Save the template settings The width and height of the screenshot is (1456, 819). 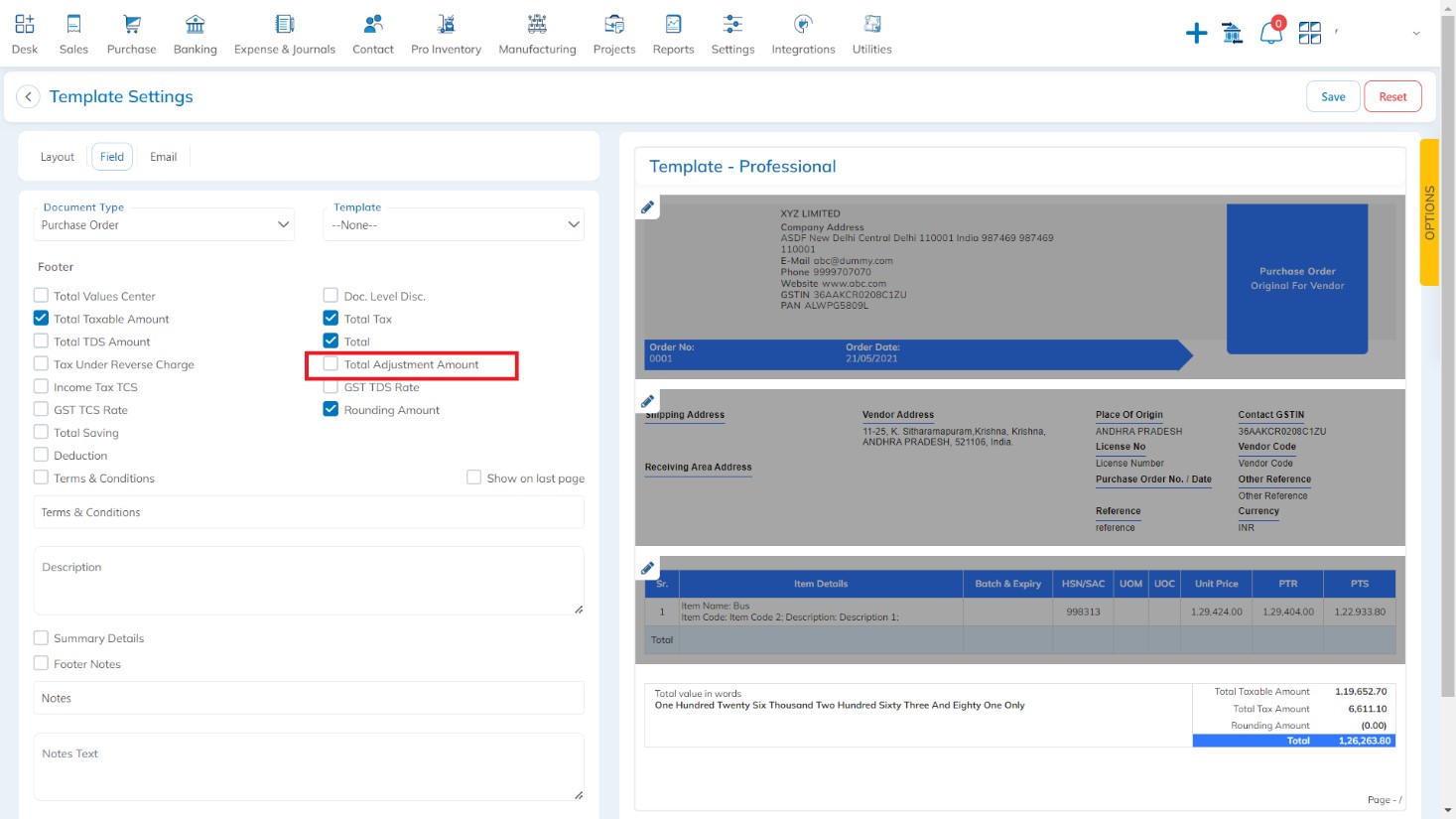tap(1333, 96)
